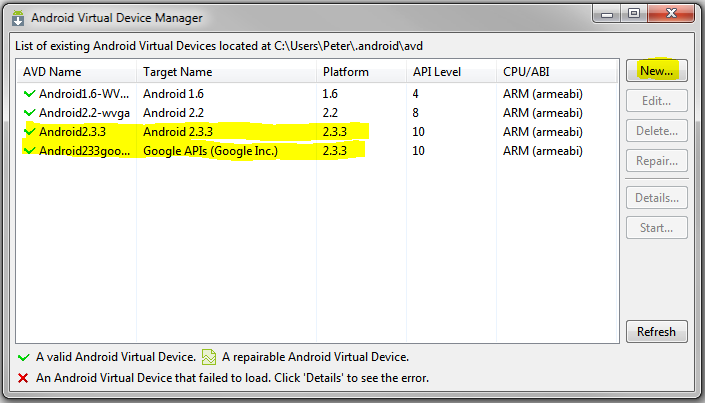Select the Android1.6-WV... AVD row
Image resolution: width=705 pixels, height=403 pixels.
tap(317, 94)
